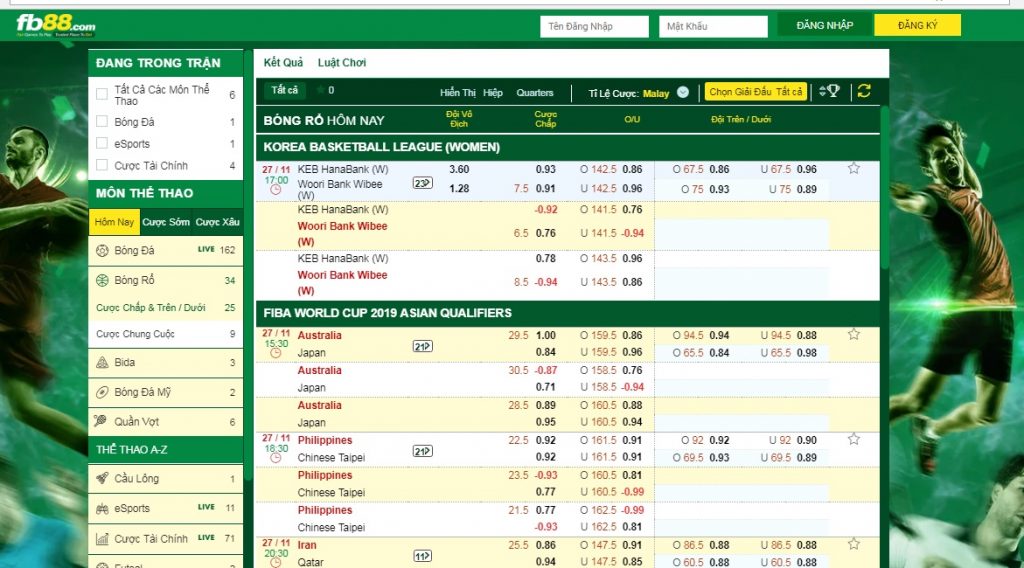Screen dimensions: 1024x568
Task: Click the Bida billiards icon
Action: (102, 362)
